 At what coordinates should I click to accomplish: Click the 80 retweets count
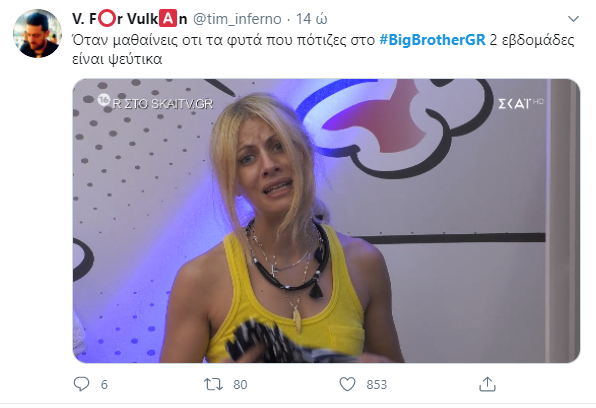[x=240, y=384]
